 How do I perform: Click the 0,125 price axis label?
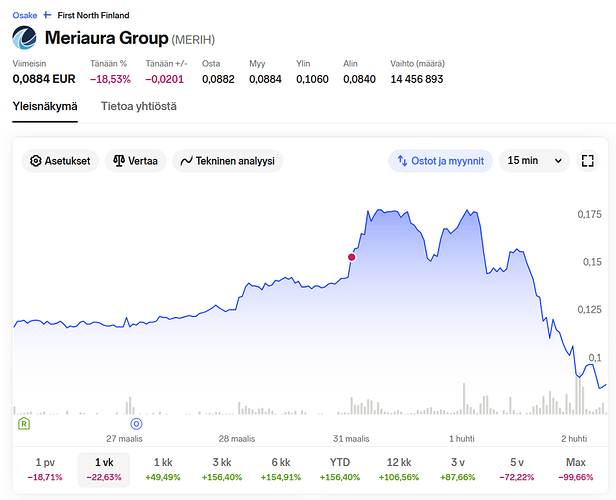589,310
